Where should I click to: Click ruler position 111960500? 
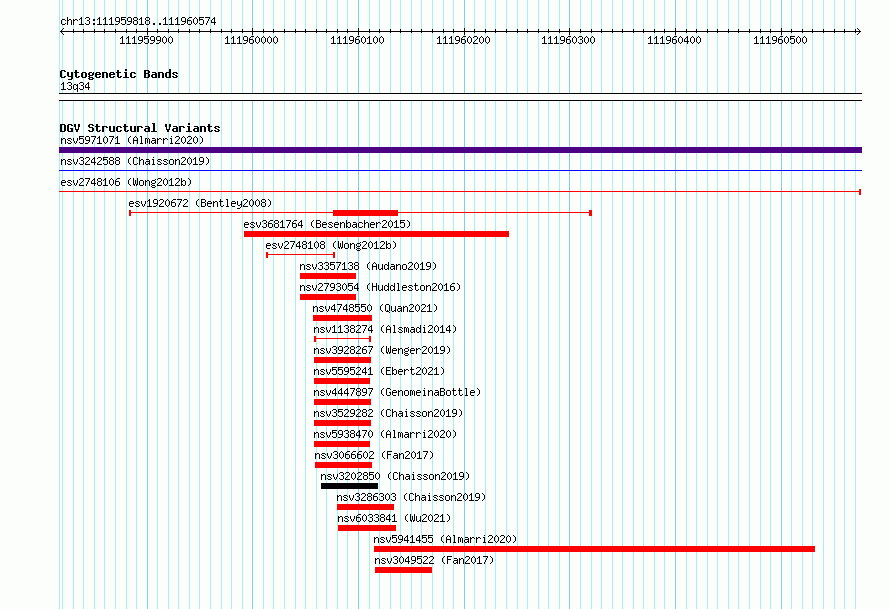pos(780,40)
